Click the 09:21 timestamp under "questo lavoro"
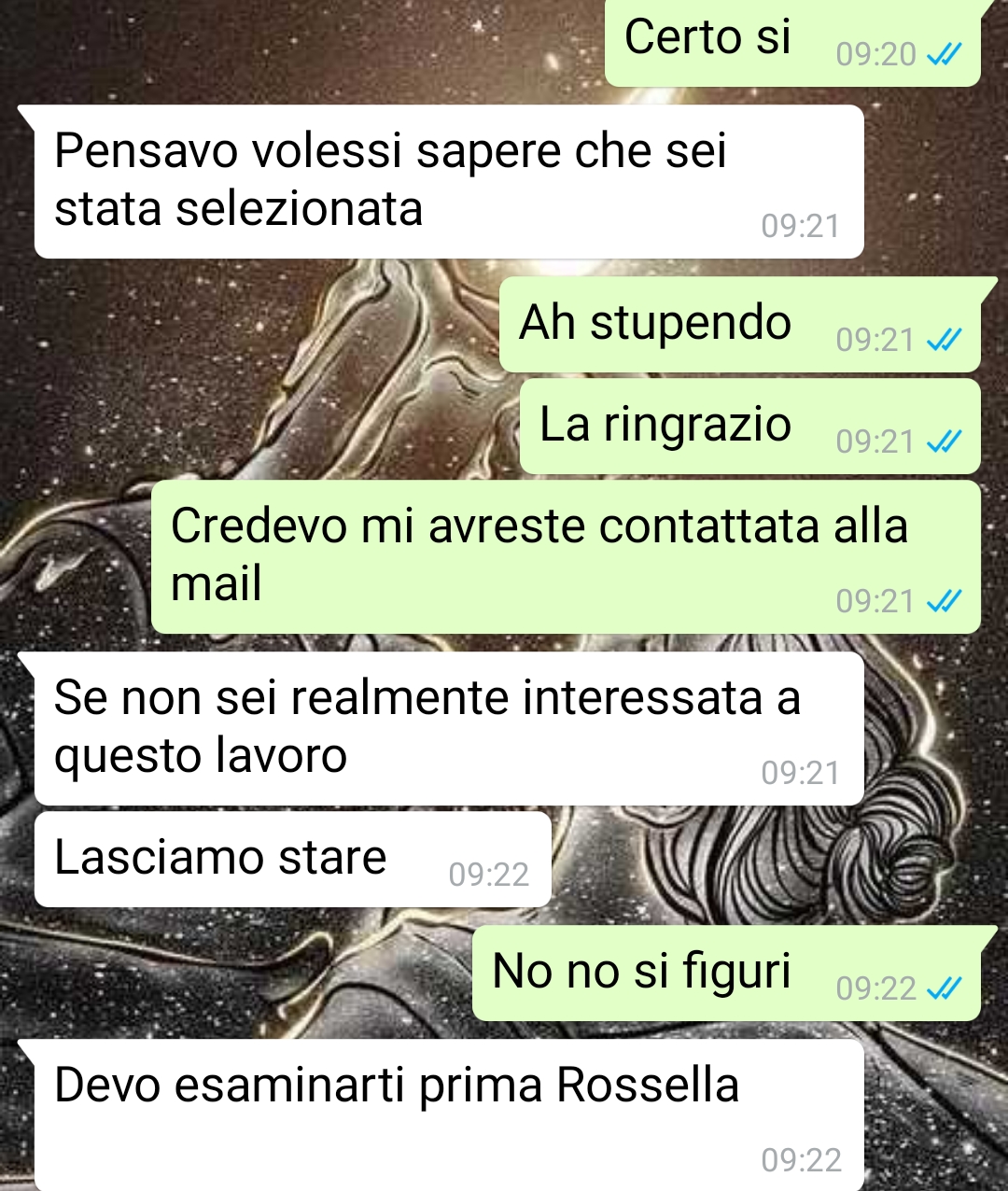Image resolution: width=1008 pixels, height=1191 pixels. (x=801, y=773)
